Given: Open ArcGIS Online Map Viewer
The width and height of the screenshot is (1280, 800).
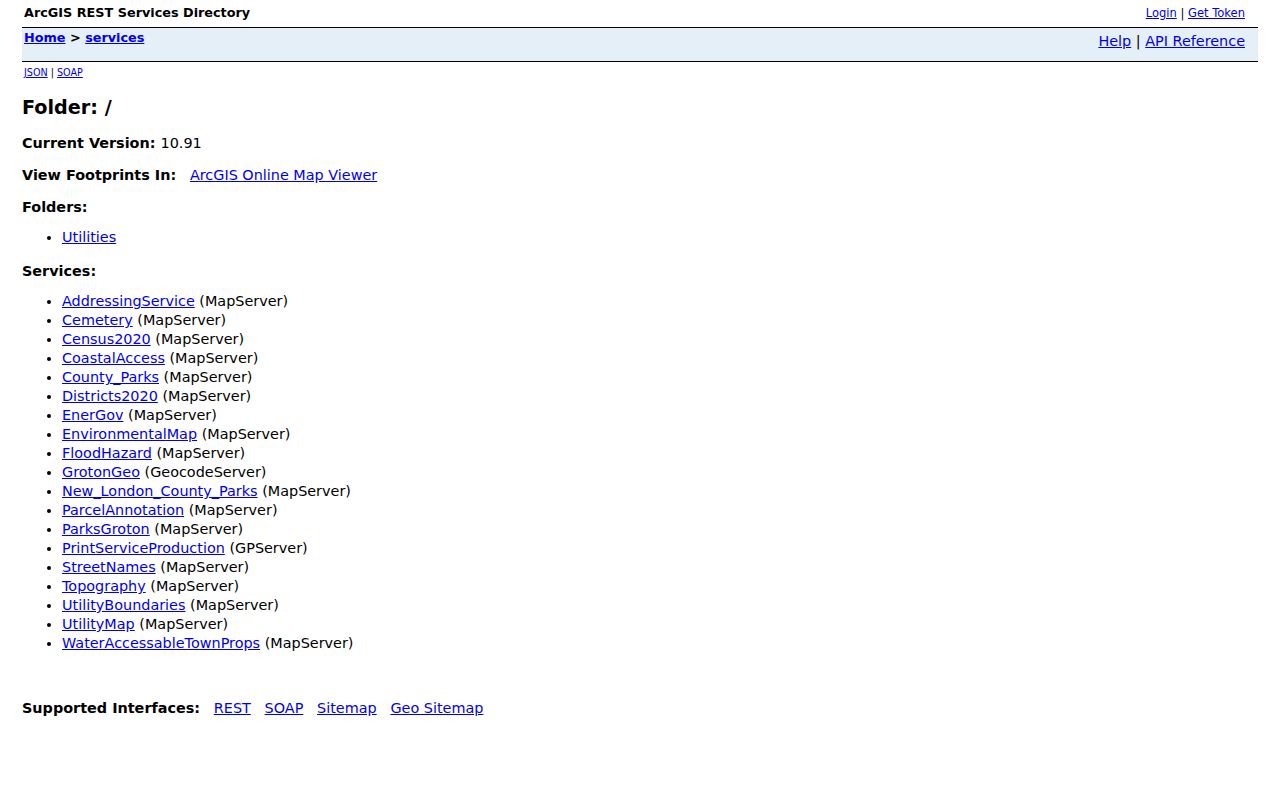Looking at the screenshot, I should point(283,175).
